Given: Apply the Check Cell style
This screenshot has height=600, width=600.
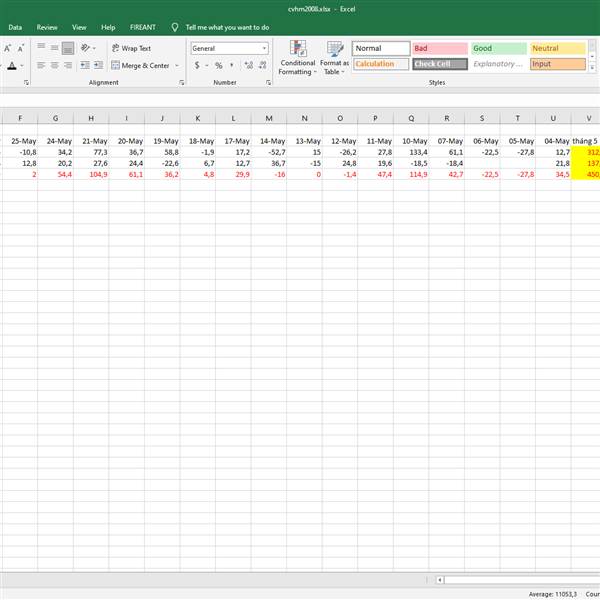Looking at the screenshot, I should (438, 64).
